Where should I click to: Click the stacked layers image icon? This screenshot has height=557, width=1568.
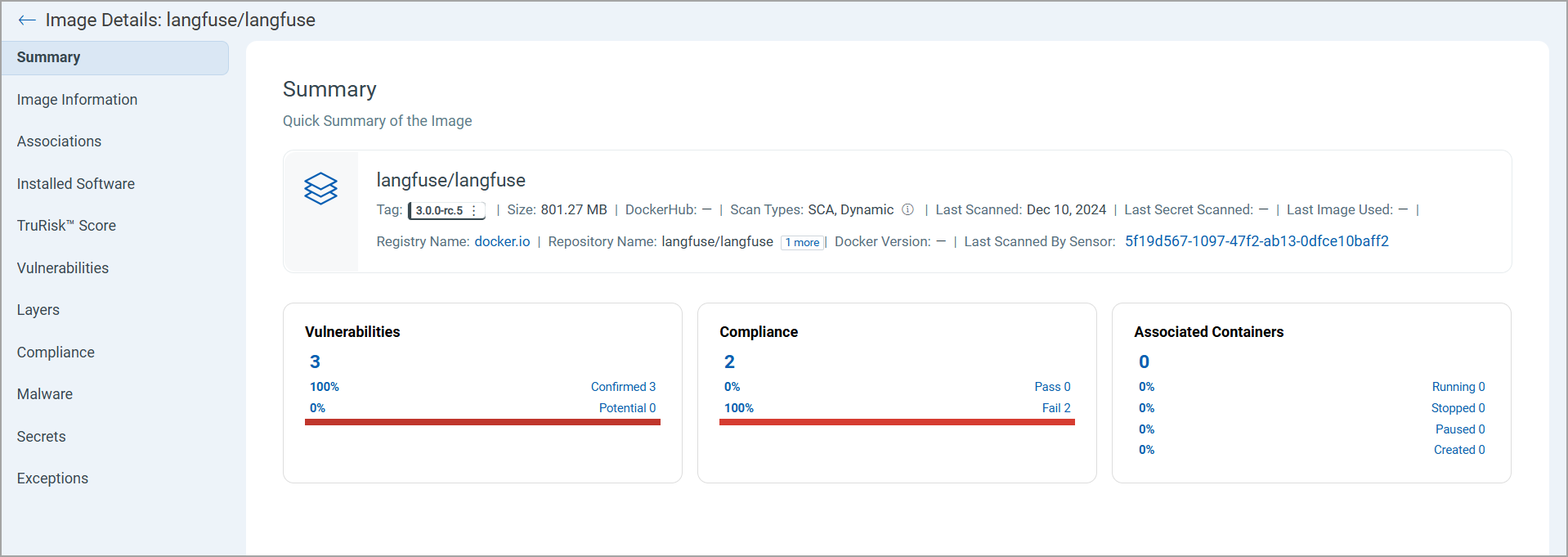[x=320, y=188]
